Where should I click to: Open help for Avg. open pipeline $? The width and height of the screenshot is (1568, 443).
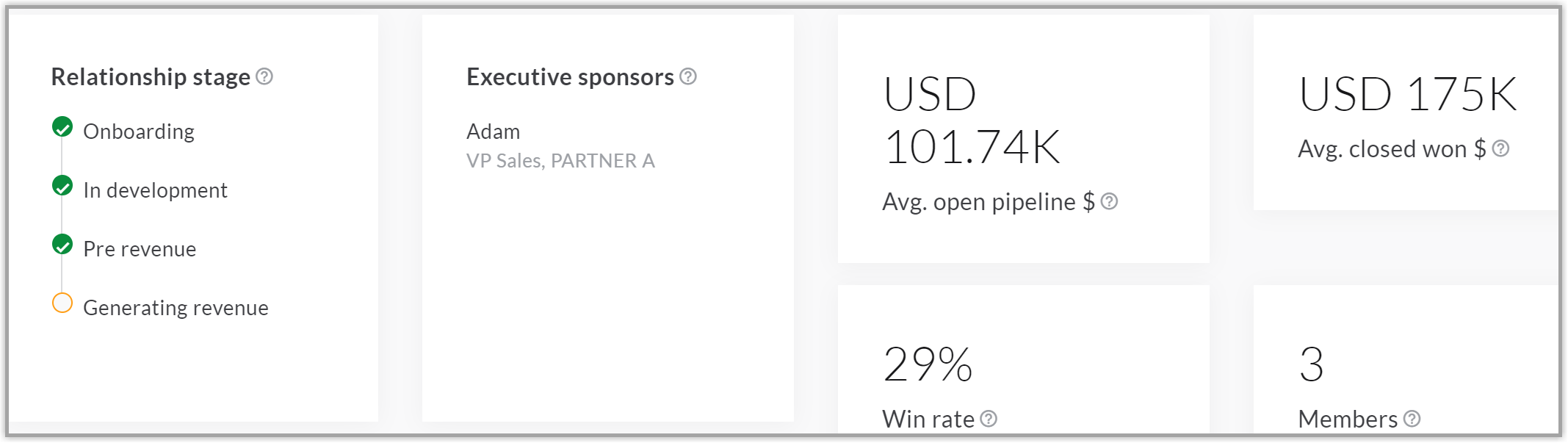coord(1109,201)
